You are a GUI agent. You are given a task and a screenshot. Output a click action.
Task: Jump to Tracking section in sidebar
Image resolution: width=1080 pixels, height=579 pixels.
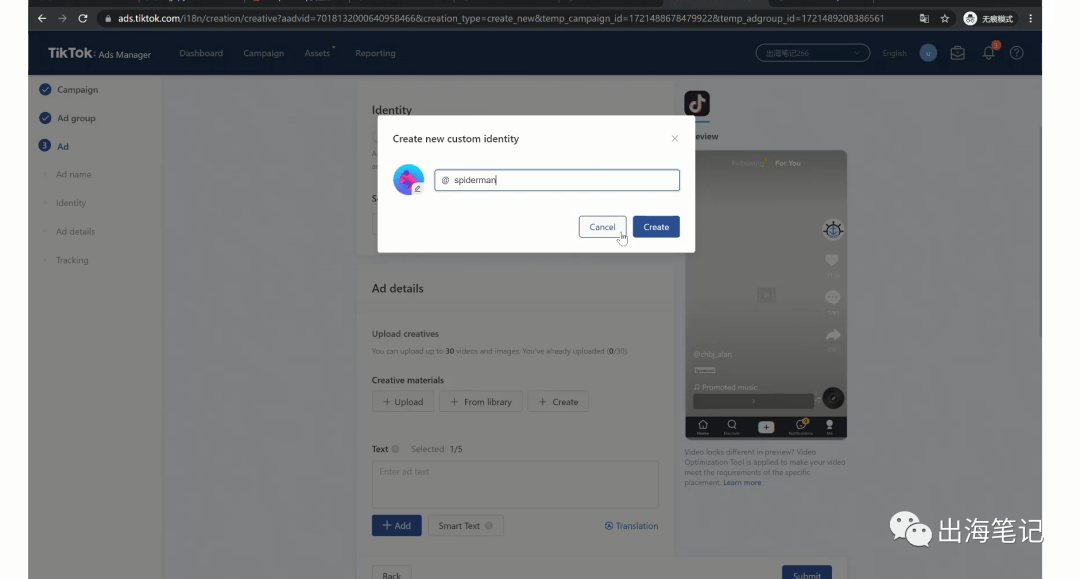pos(72,260)
